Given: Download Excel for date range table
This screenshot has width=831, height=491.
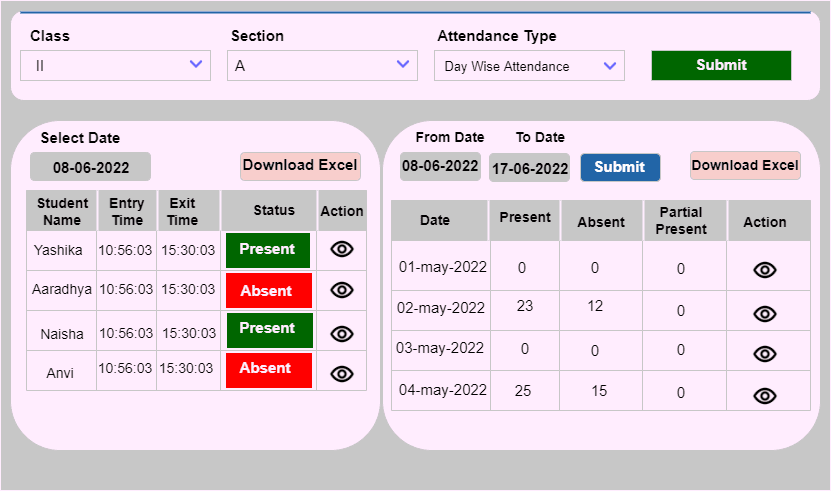Looking at the screenshot, I should pos(745,165).
